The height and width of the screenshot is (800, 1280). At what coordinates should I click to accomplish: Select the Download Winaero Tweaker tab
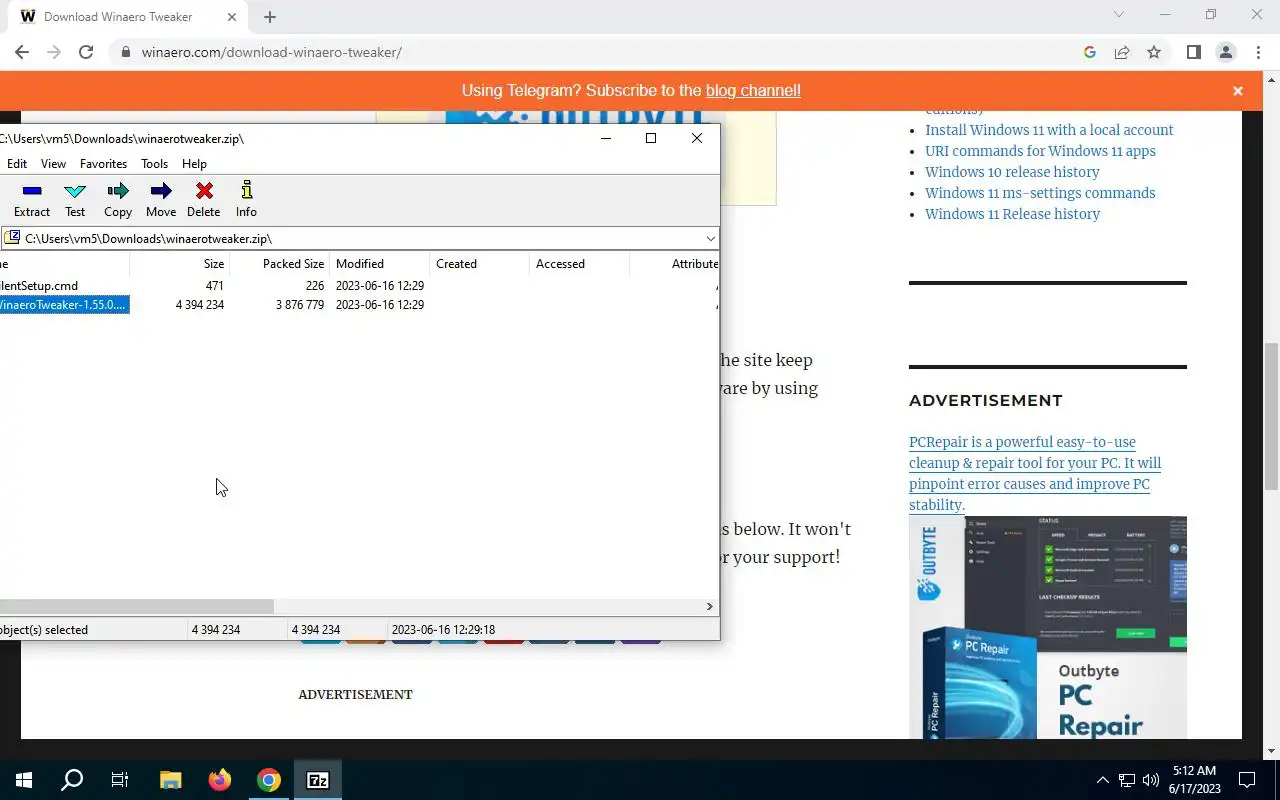tap(126, 17)
